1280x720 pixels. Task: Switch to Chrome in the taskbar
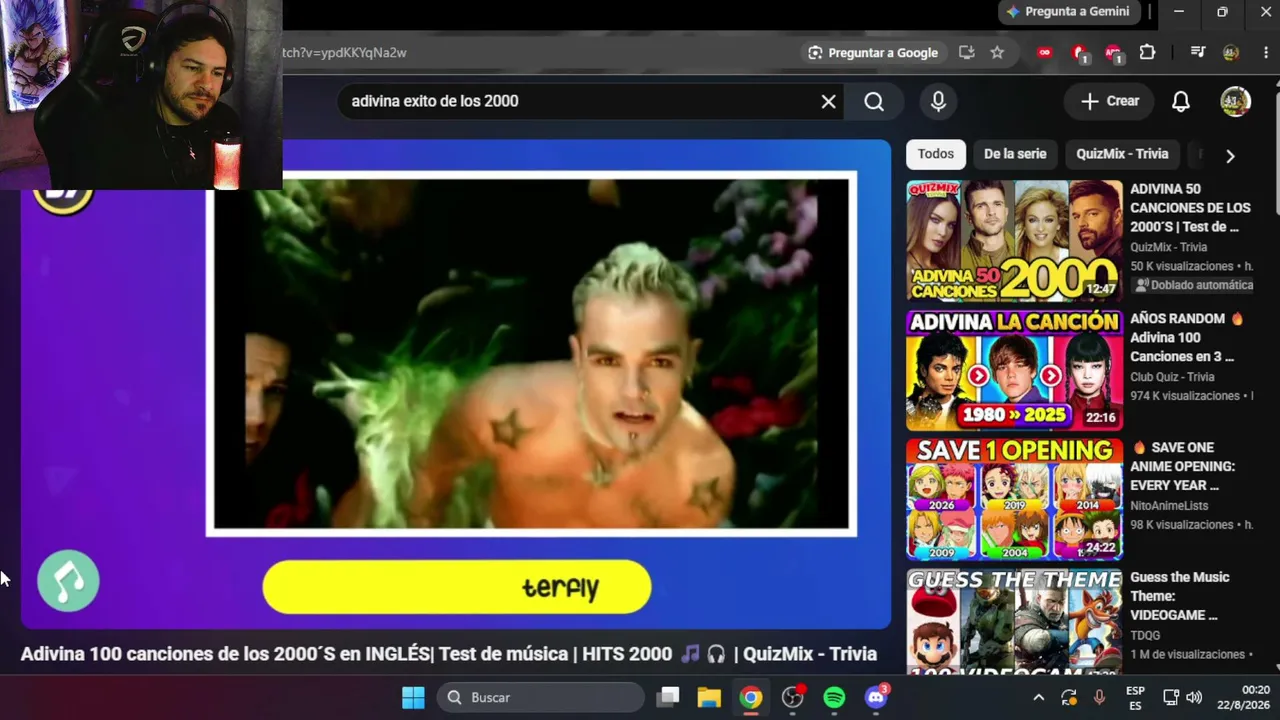click(751, 697)
